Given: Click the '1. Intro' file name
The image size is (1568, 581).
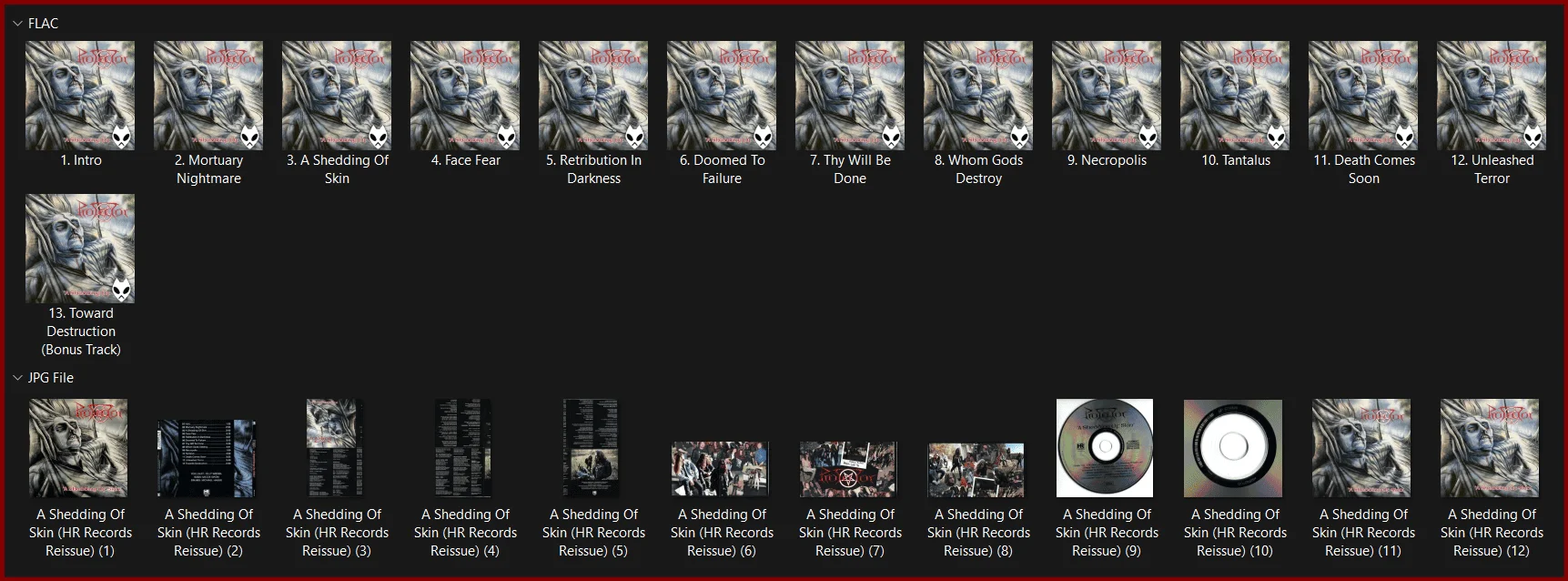Looking at the screenshot, I should [81, 160].
